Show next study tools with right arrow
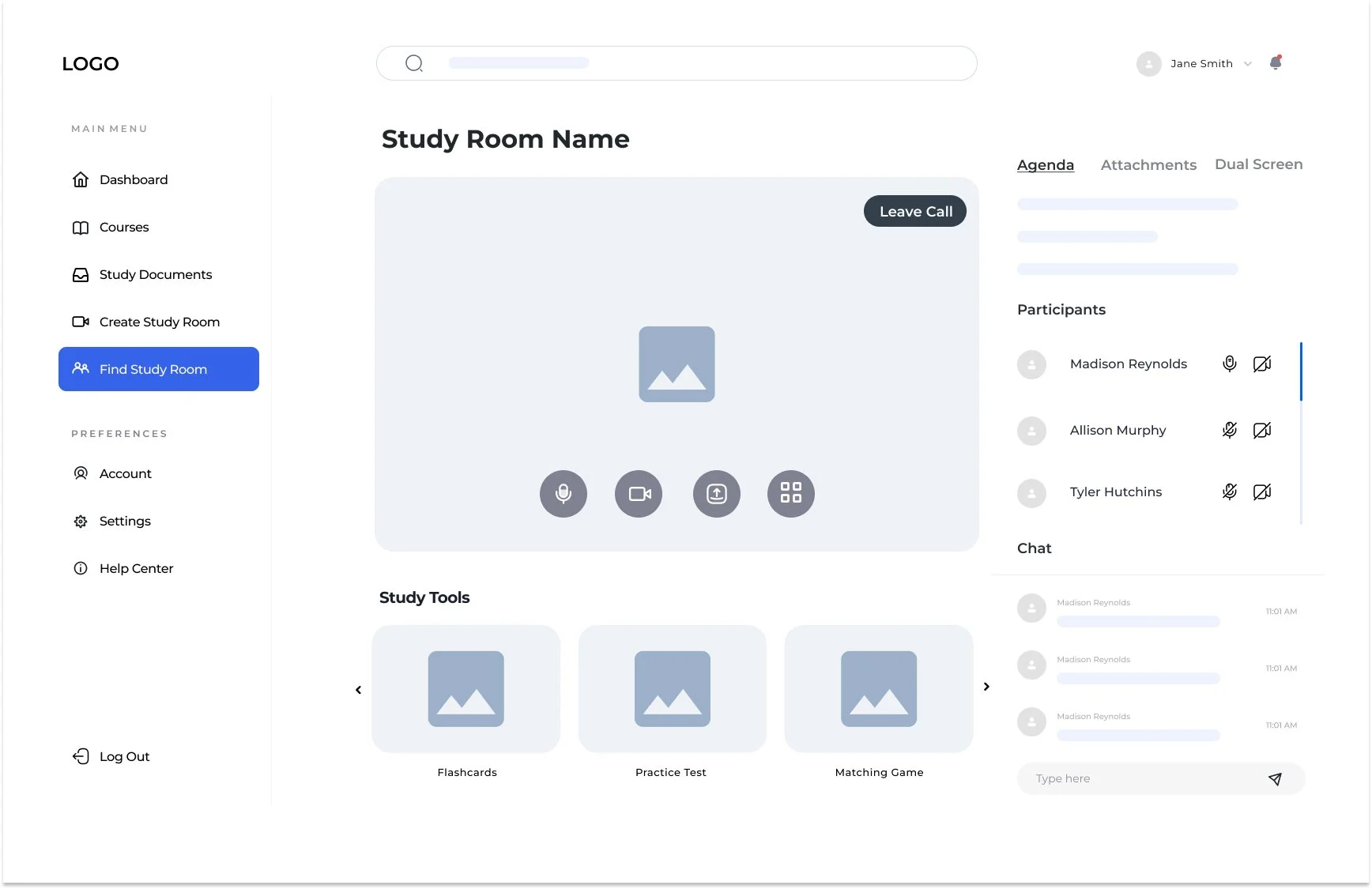1372x889 pixels. 986,687
